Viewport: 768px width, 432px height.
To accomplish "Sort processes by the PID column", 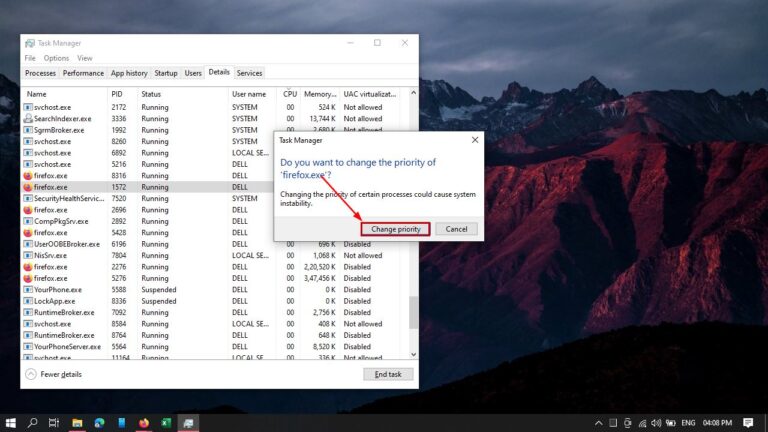I will (122, 94).
